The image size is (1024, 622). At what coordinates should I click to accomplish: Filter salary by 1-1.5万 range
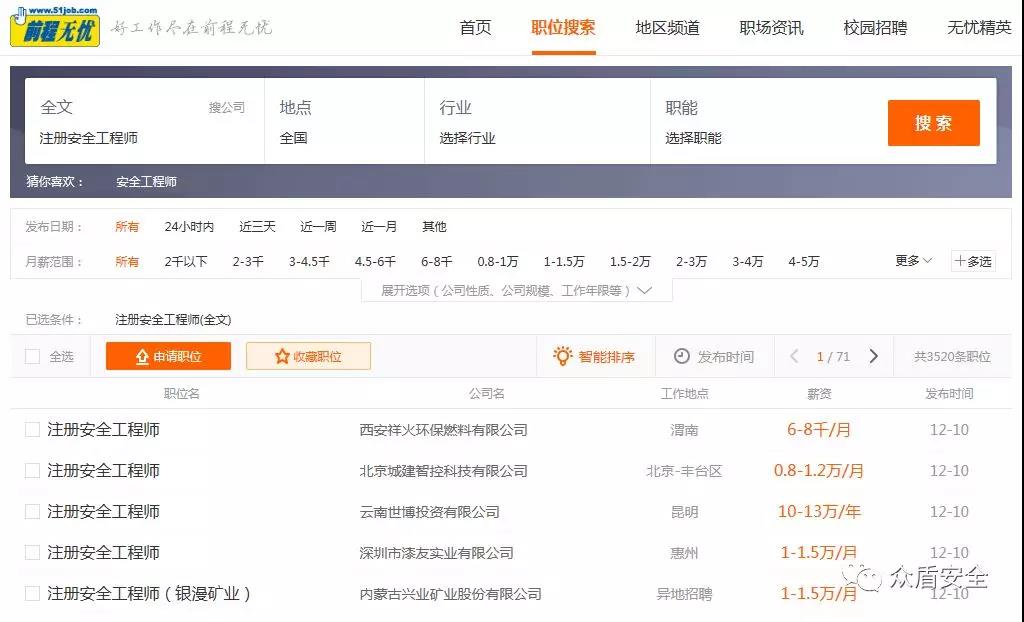click(x=564, y=262)
